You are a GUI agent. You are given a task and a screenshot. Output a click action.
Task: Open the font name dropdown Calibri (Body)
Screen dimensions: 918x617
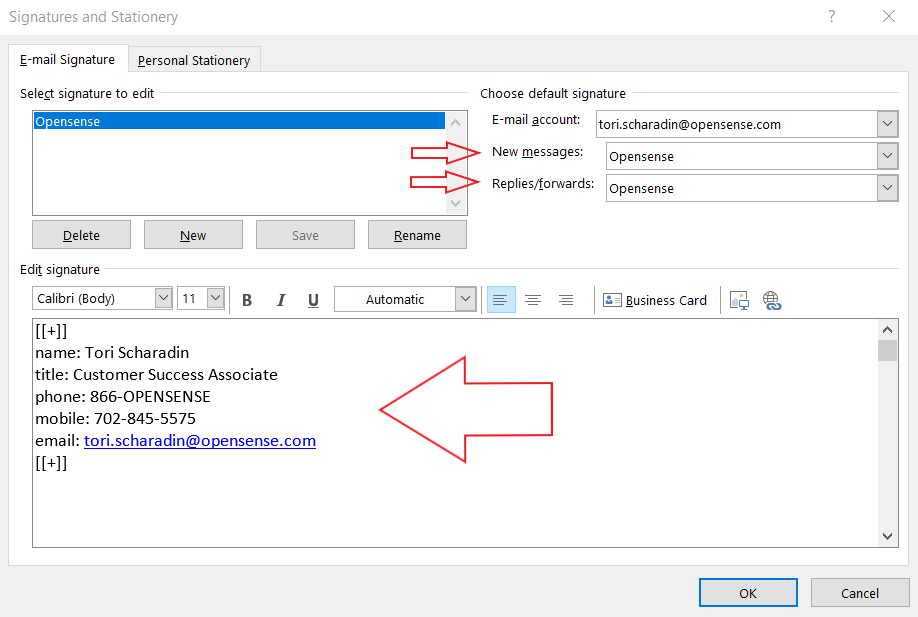(163, 298)
